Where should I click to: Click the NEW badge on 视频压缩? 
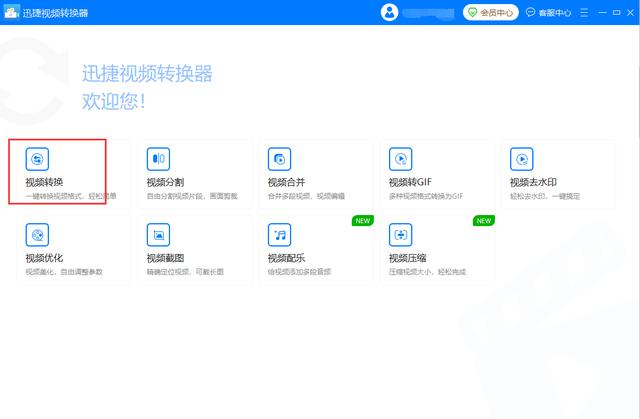[483, 220]
